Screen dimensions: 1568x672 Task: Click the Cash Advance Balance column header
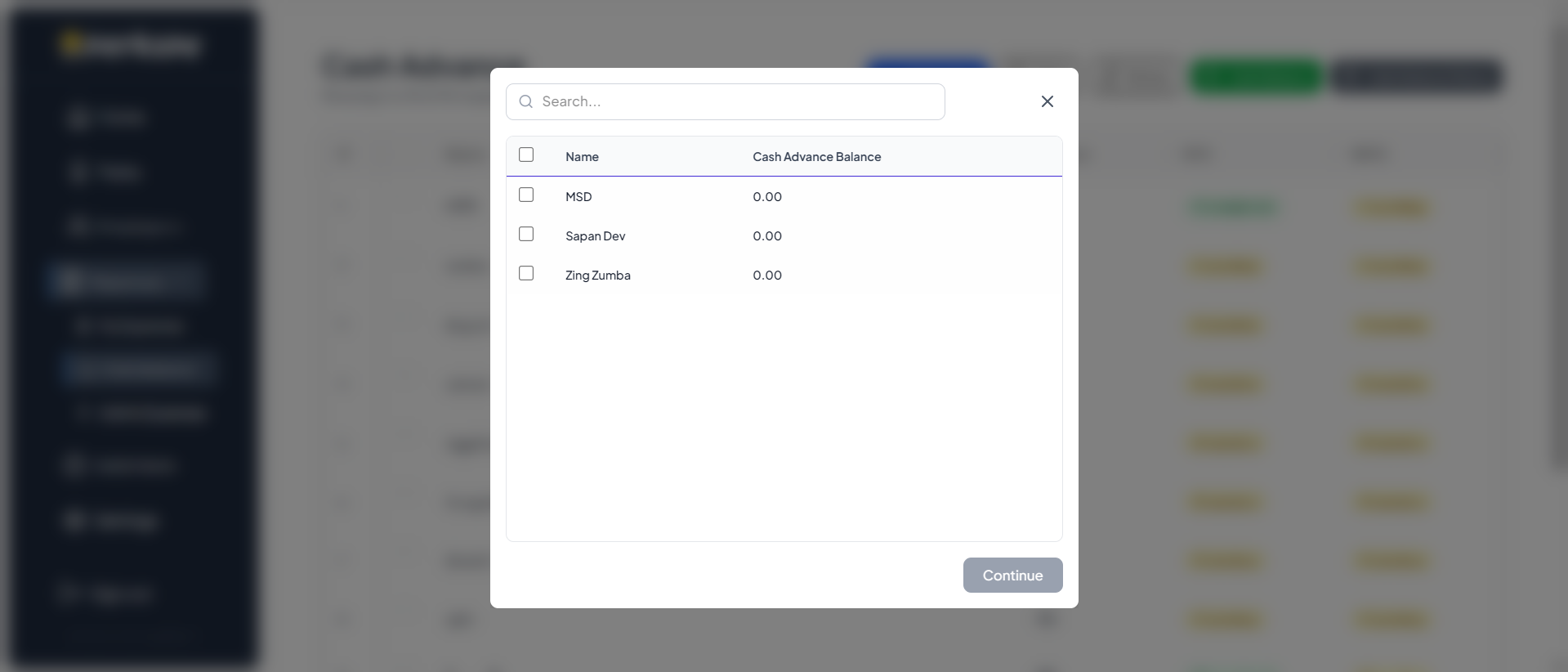816,157
